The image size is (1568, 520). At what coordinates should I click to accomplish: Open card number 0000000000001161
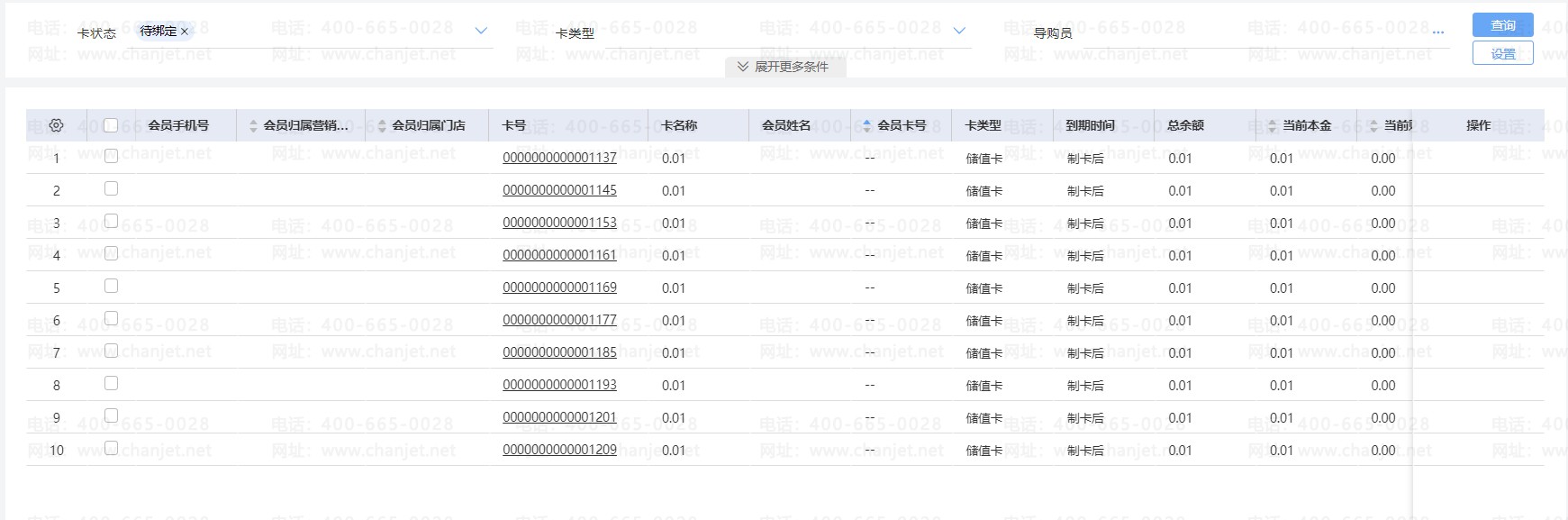point(559,255)
